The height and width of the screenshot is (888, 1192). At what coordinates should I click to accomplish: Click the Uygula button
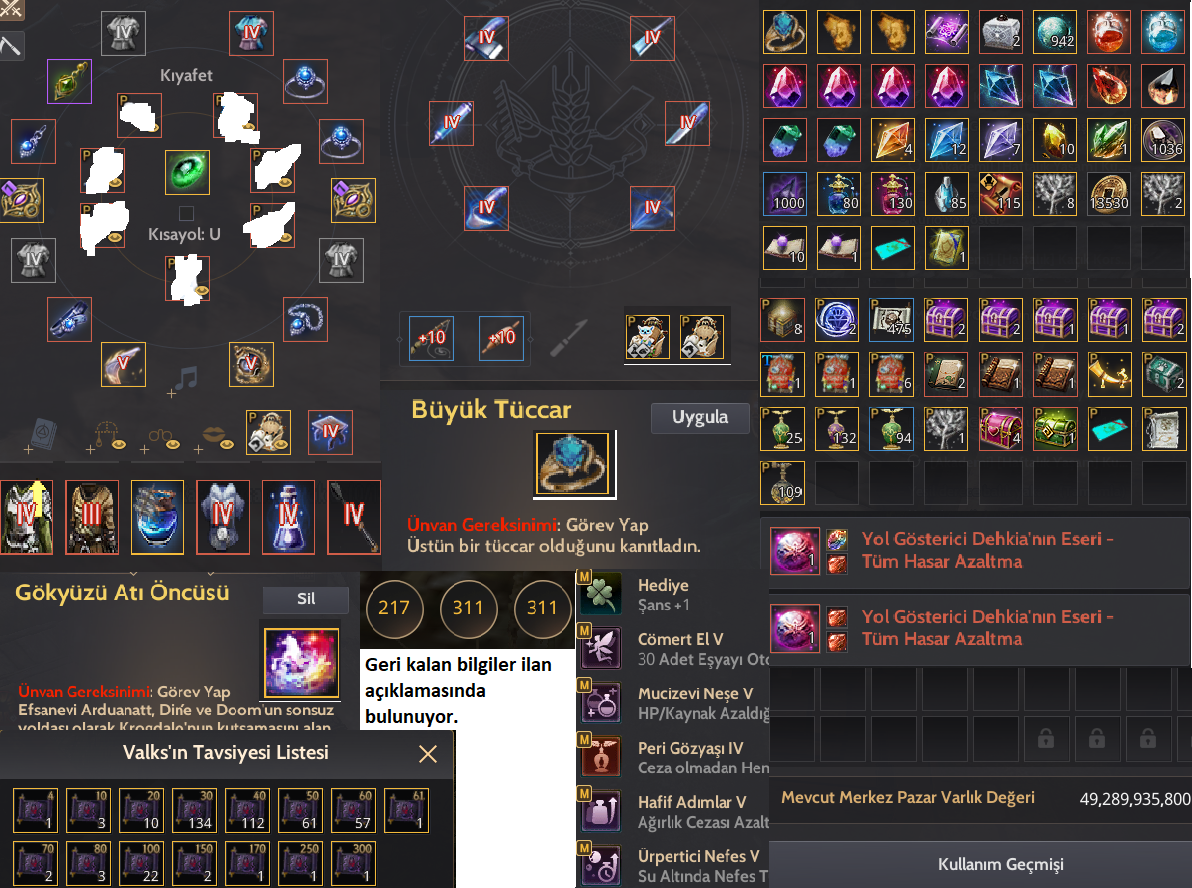coord(699,417)
